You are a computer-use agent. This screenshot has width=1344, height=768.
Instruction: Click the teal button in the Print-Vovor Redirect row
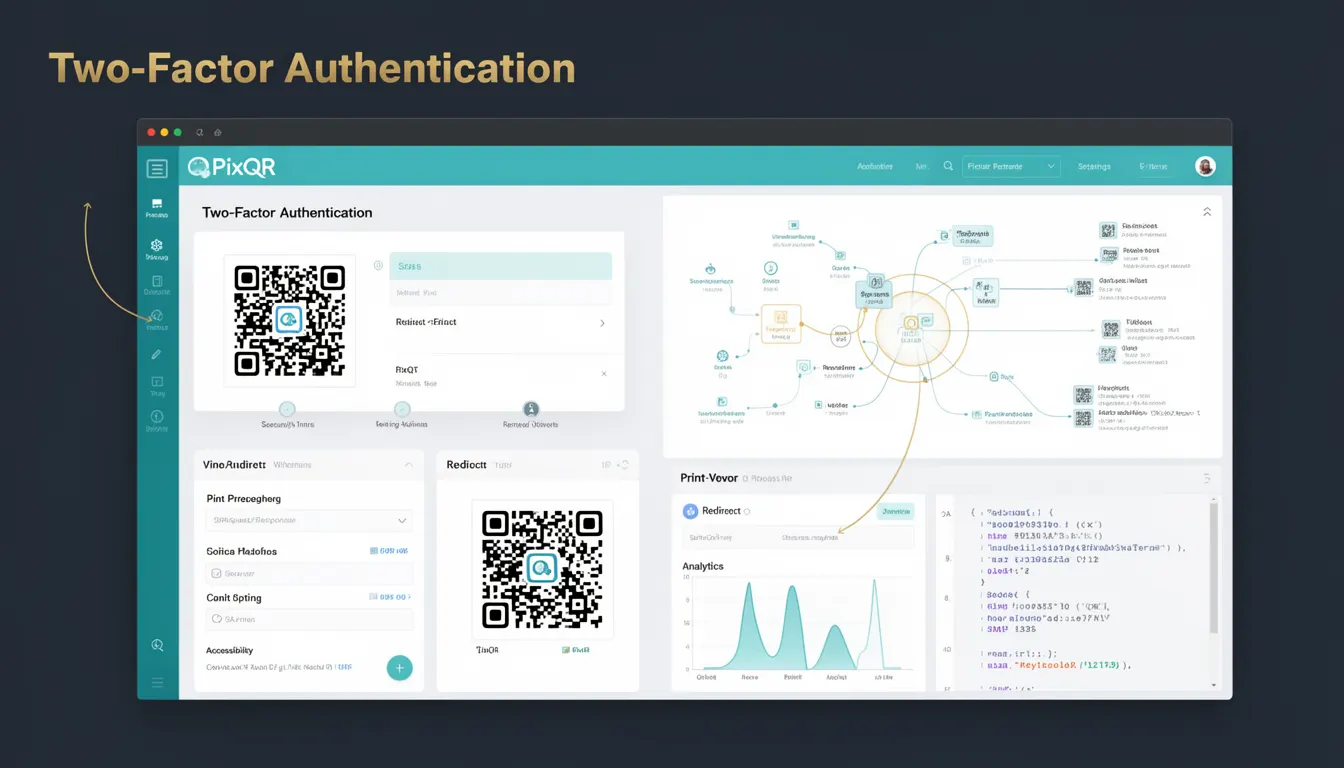(896, 511)
